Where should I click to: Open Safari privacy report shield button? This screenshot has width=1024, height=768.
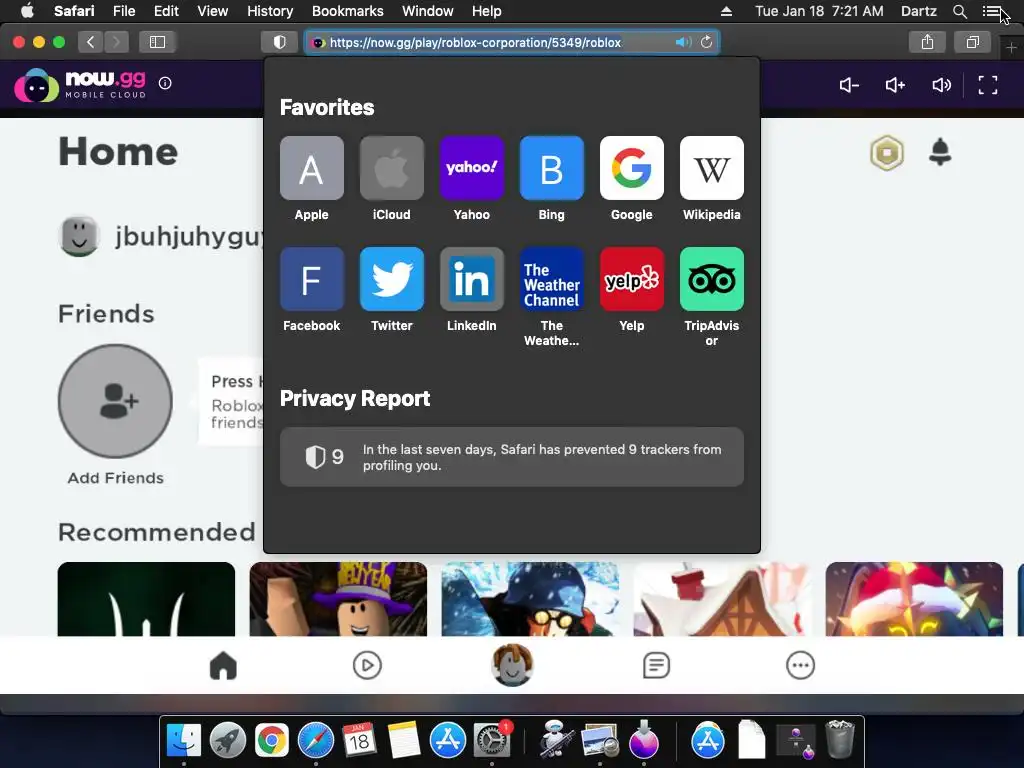[280, 42]
